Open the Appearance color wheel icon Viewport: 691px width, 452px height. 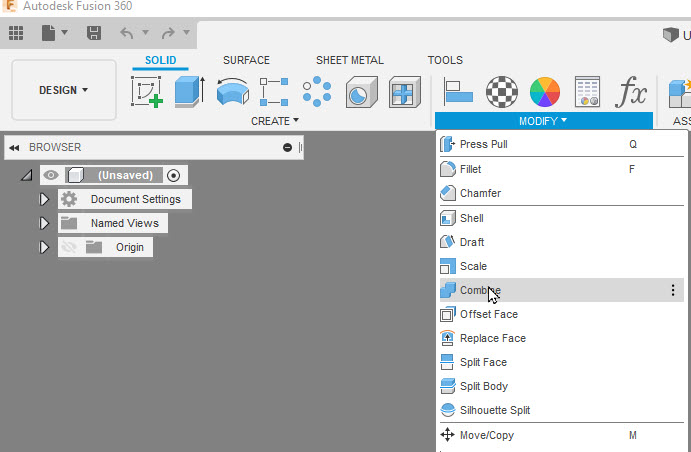point(545,92)
